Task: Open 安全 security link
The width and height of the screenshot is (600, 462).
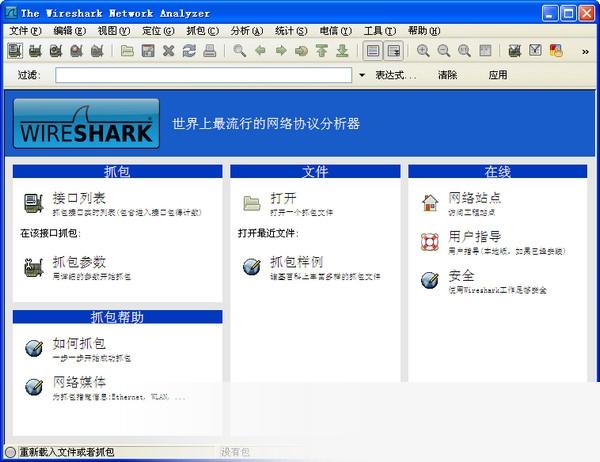Action: pyautogui.click(x=461, y=276)
